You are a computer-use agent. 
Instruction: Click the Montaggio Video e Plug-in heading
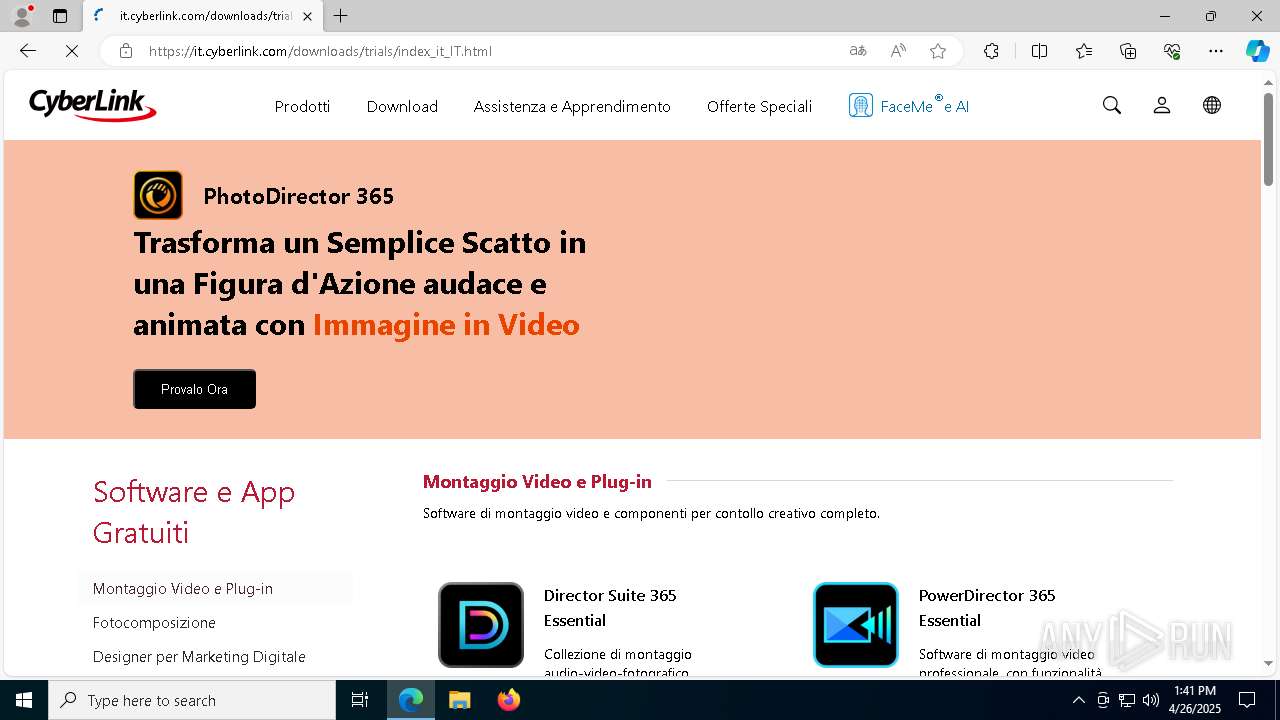click(537, 482)
